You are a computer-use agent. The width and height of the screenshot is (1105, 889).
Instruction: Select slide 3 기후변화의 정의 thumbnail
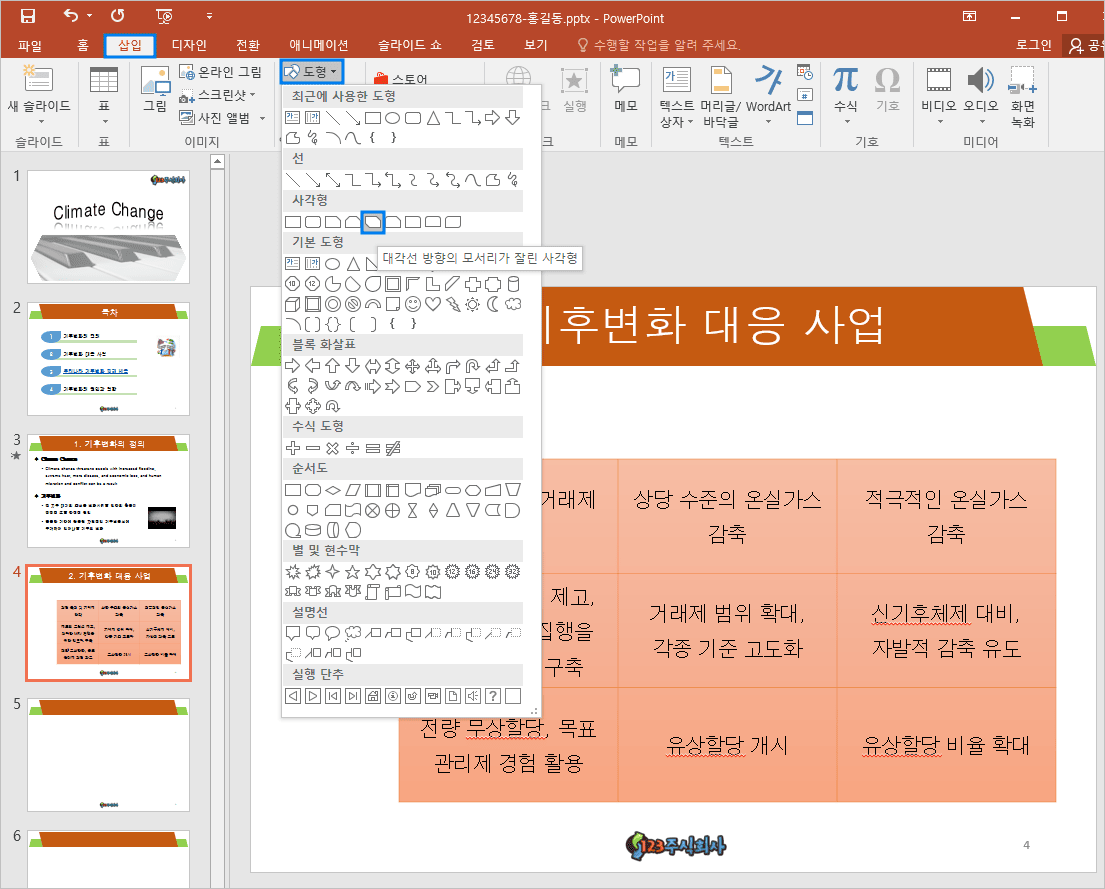[x=109, y=491]
